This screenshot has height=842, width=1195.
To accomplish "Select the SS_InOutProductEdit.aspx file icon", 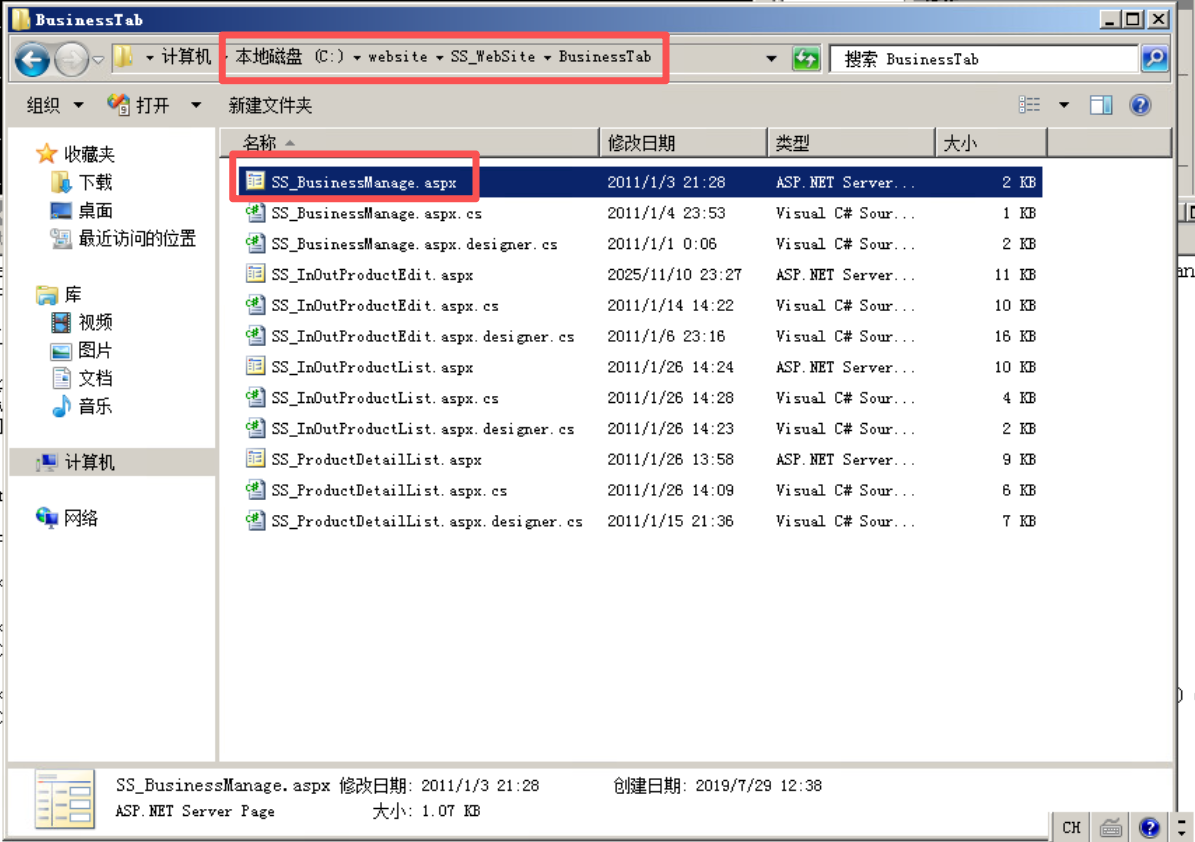I will pyautogui.click(x=255, y=275).
